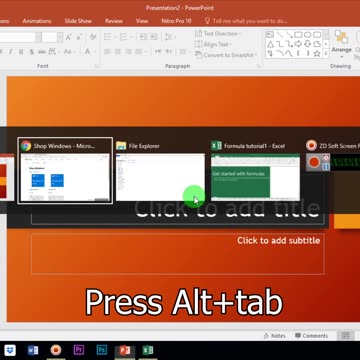Image resolution: width=360 pixels, height=360 pixels.
Task: Open Dropbox from the taskbar
Action: click(10, 350)
